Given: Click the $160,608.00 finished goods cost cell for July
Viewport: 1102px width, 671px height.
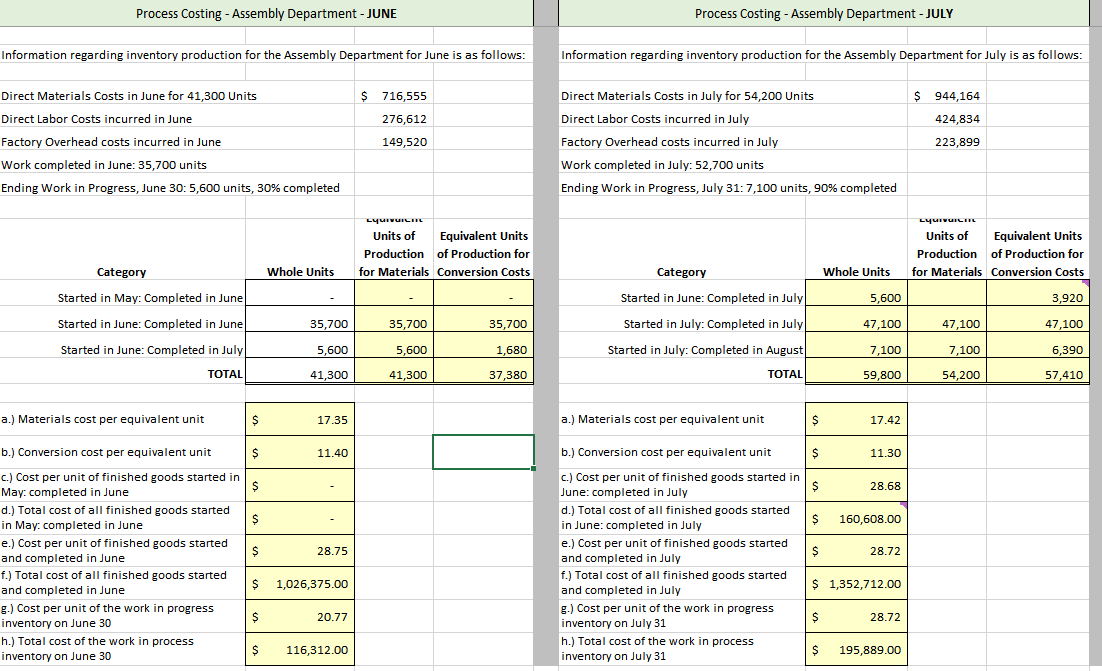Looking at the screenshot, I should click(856, 518).
